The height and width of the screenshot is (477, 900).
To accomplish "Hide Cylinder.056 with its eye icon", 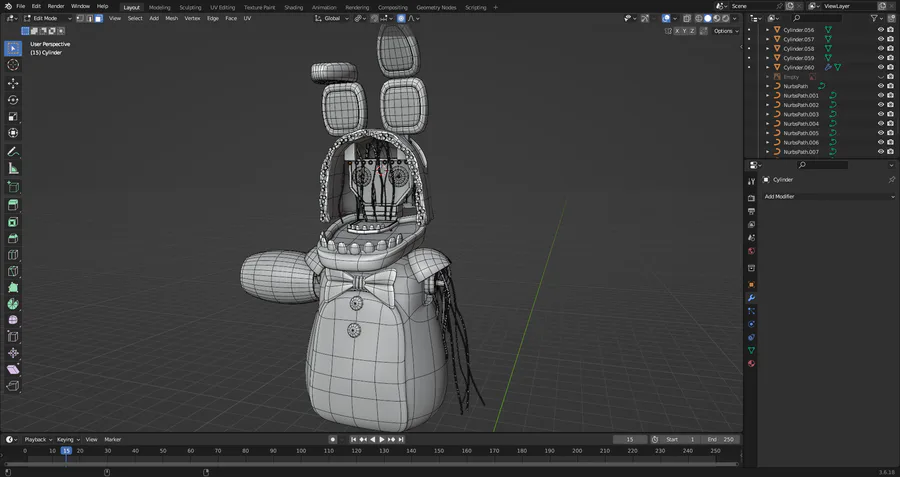I will tap(880, 30).
